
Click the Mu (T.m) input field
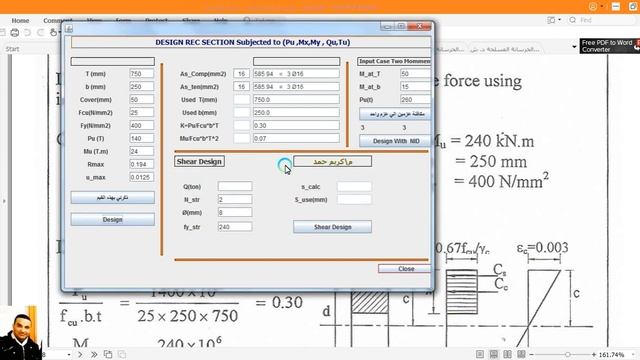pos(142,151)
